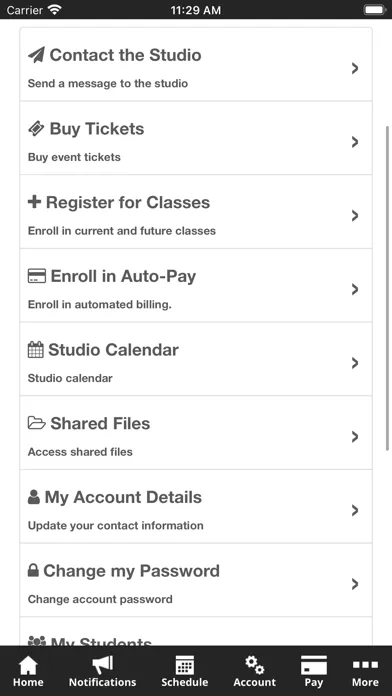This screenshot has width=392, height=696.
Task: Open the Account tab with gears icon
Action: [255, 671]
